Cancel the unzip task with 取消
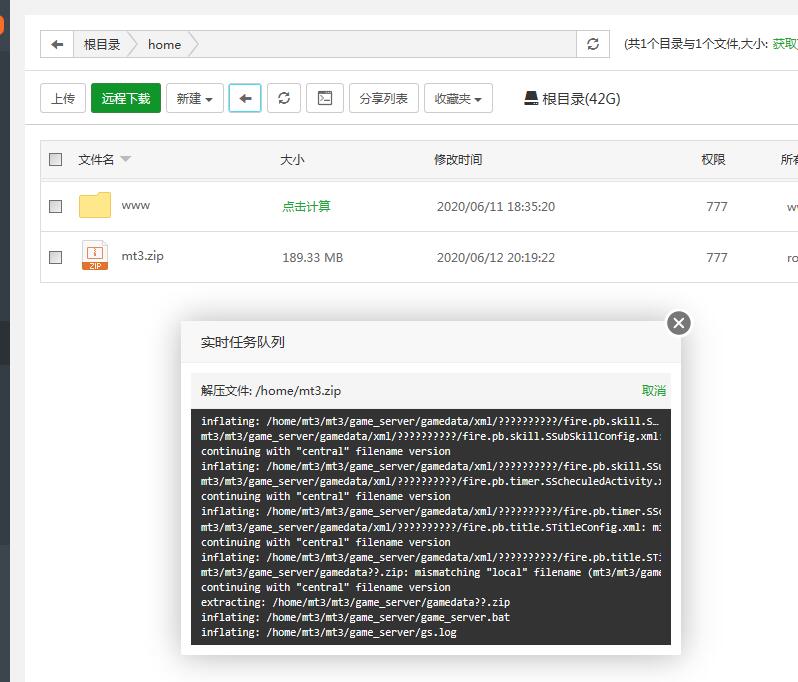This screenshot has width=798, height=682. (653, 391)
